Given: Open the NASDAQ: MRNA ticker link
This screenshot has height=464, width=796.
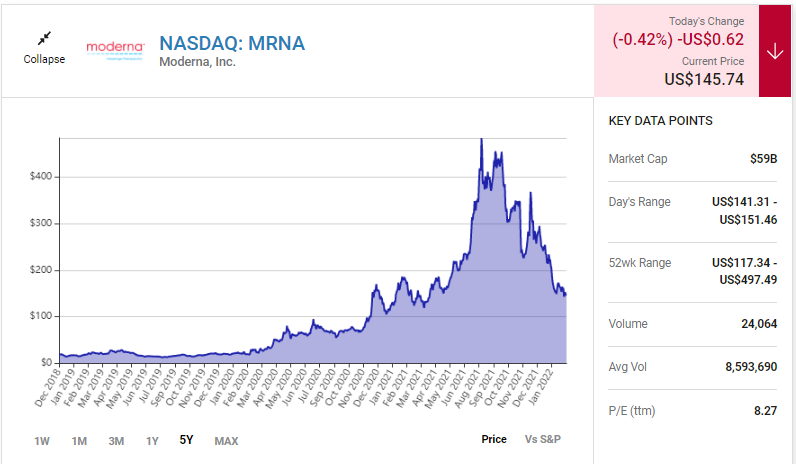Looking at the screenshot, I should (x=232, y=44).
